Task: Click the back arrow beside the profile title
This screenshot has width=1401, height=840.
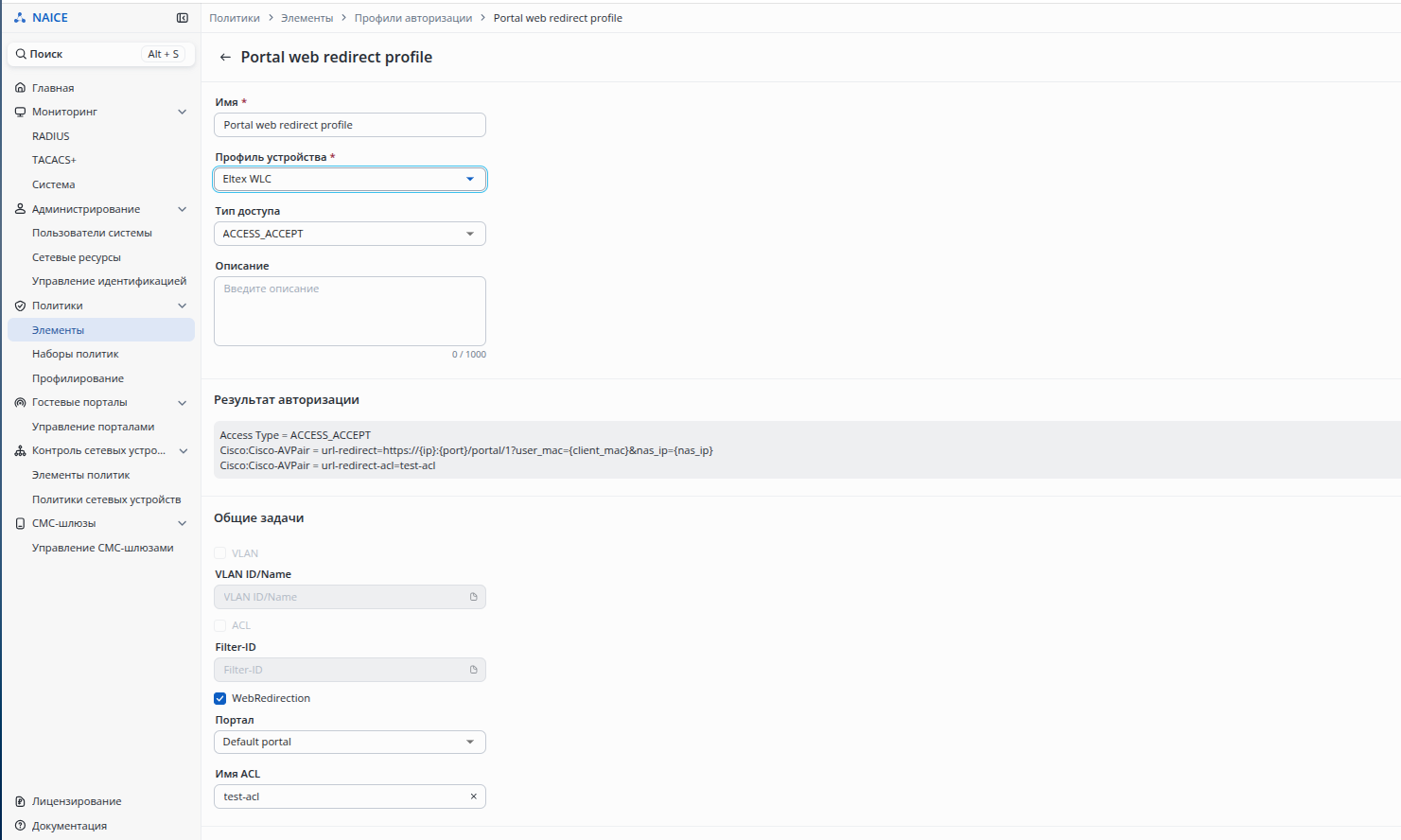Action: coord(225,58)
